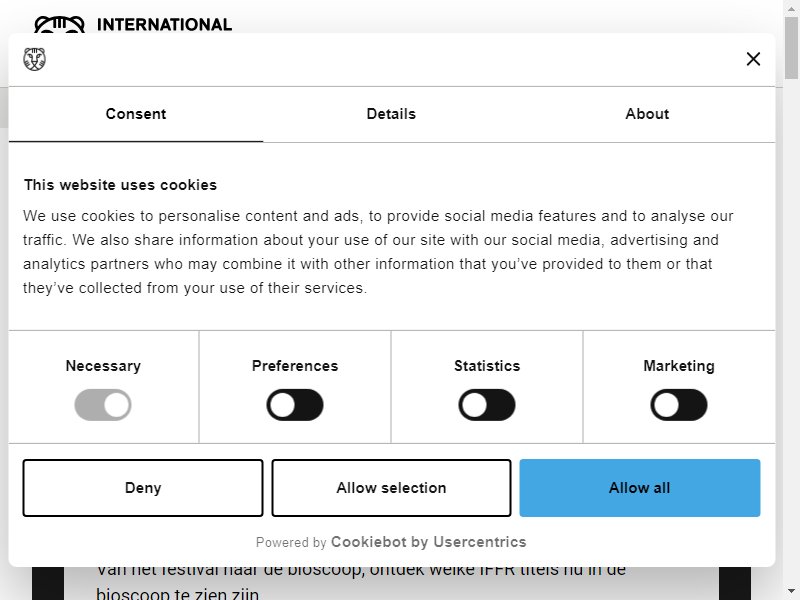The height and width of the screenshot is (600, 800).
Task: Click page scrollbar down arrow
Action: coord(792,593)
